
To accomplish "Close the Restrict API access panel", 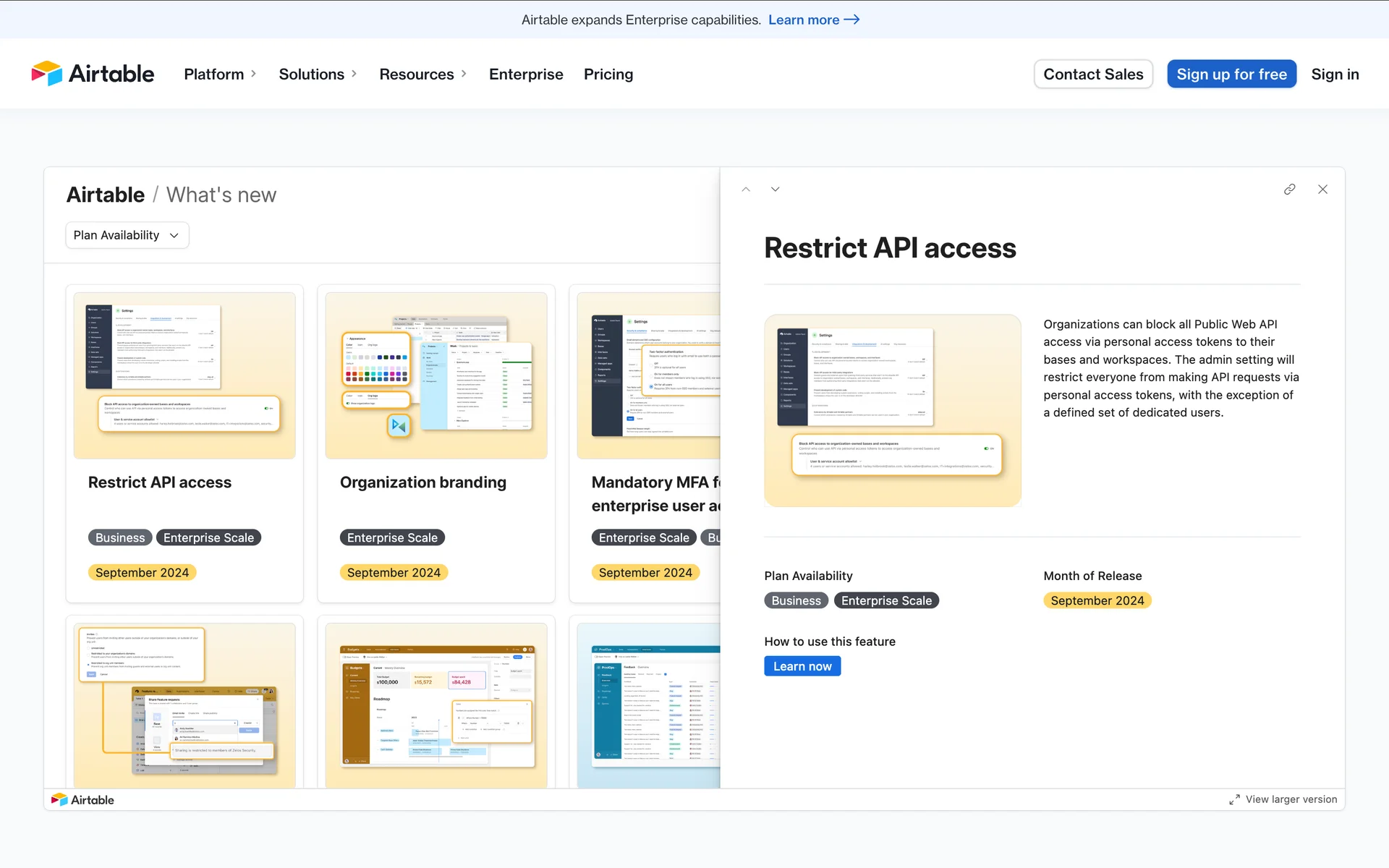I will tap(1322, 190).
